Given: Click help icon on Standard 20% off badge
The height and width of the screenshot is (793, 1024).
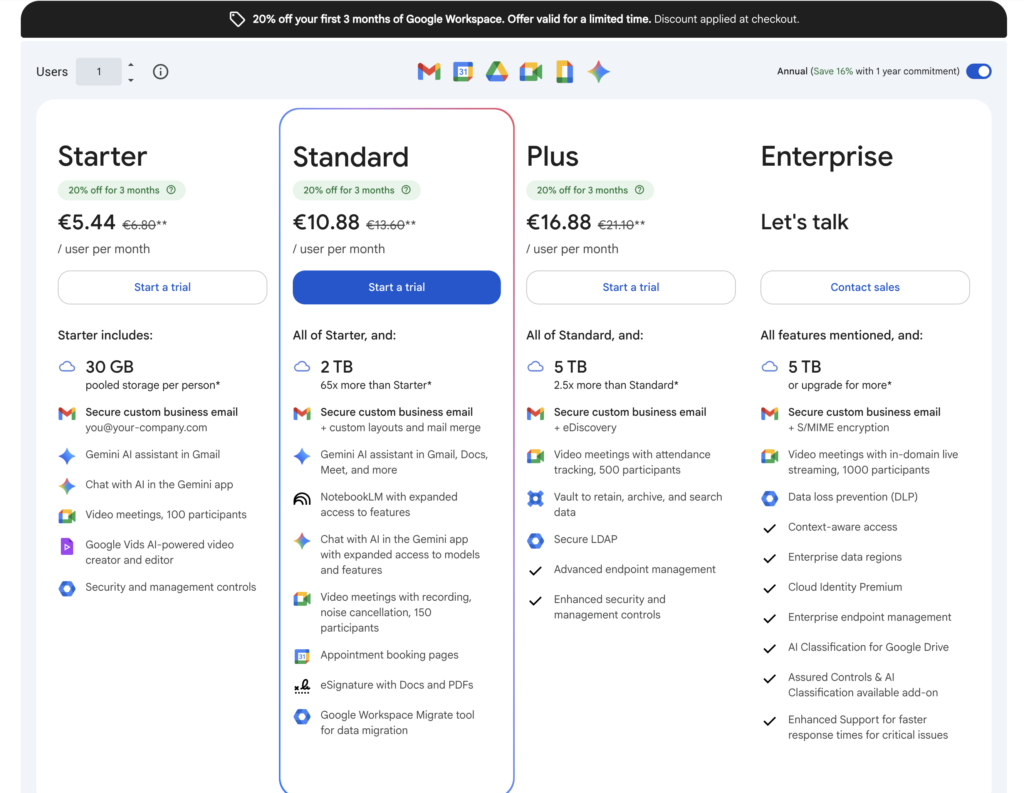Looking at the screenshot, I should tap(406, 190).
